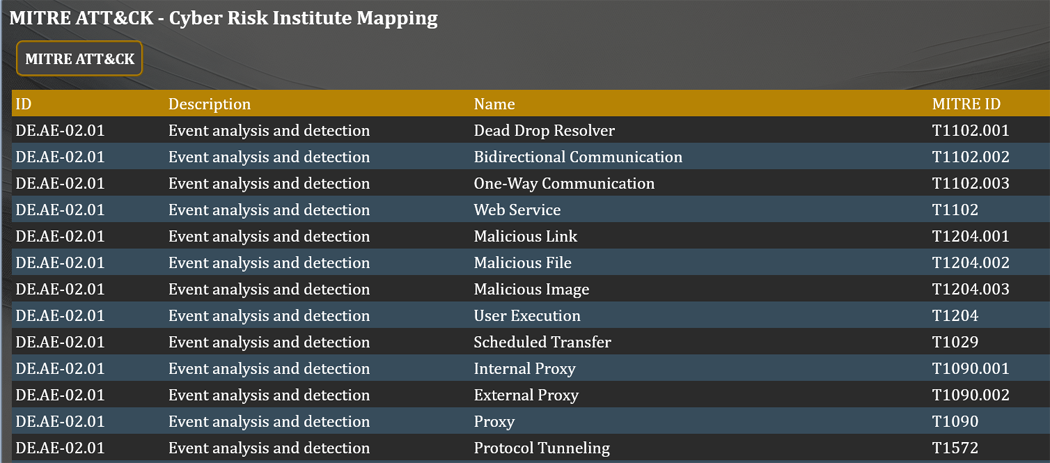Click the Name column header

pos(494,104)
